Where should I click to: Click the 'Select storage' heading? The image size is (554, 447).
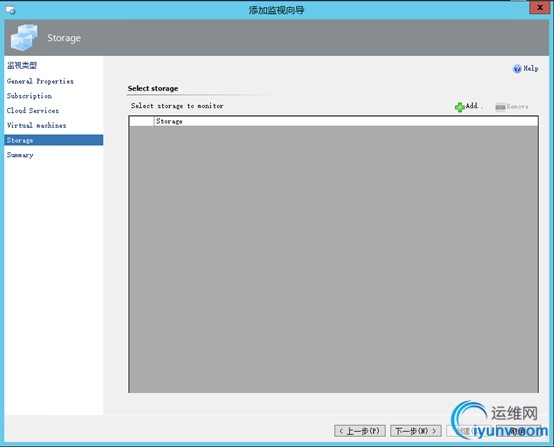(x=153, y=88)
